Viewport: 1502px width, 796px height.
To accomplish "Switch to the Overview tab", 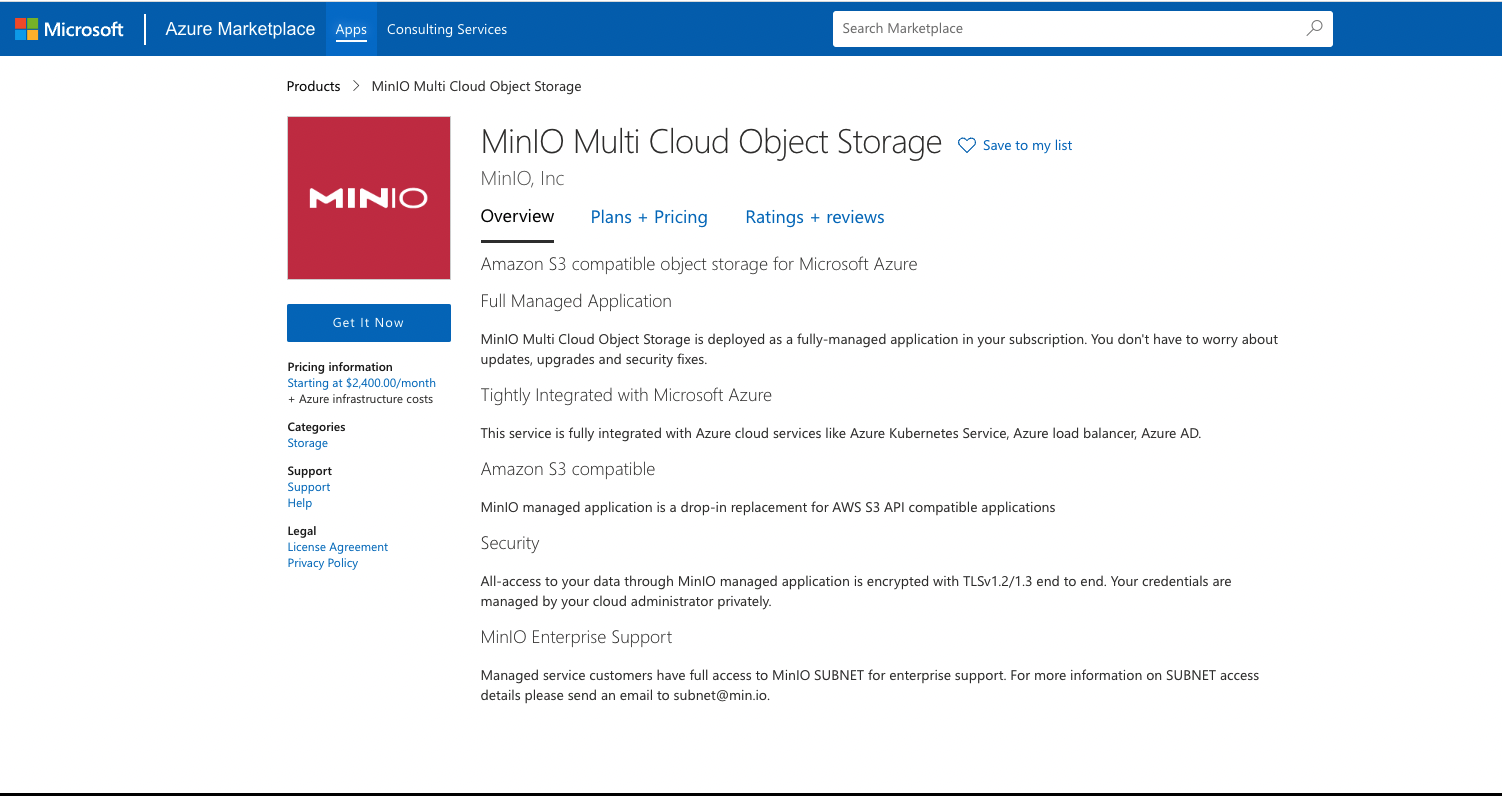I will (517, 217).
